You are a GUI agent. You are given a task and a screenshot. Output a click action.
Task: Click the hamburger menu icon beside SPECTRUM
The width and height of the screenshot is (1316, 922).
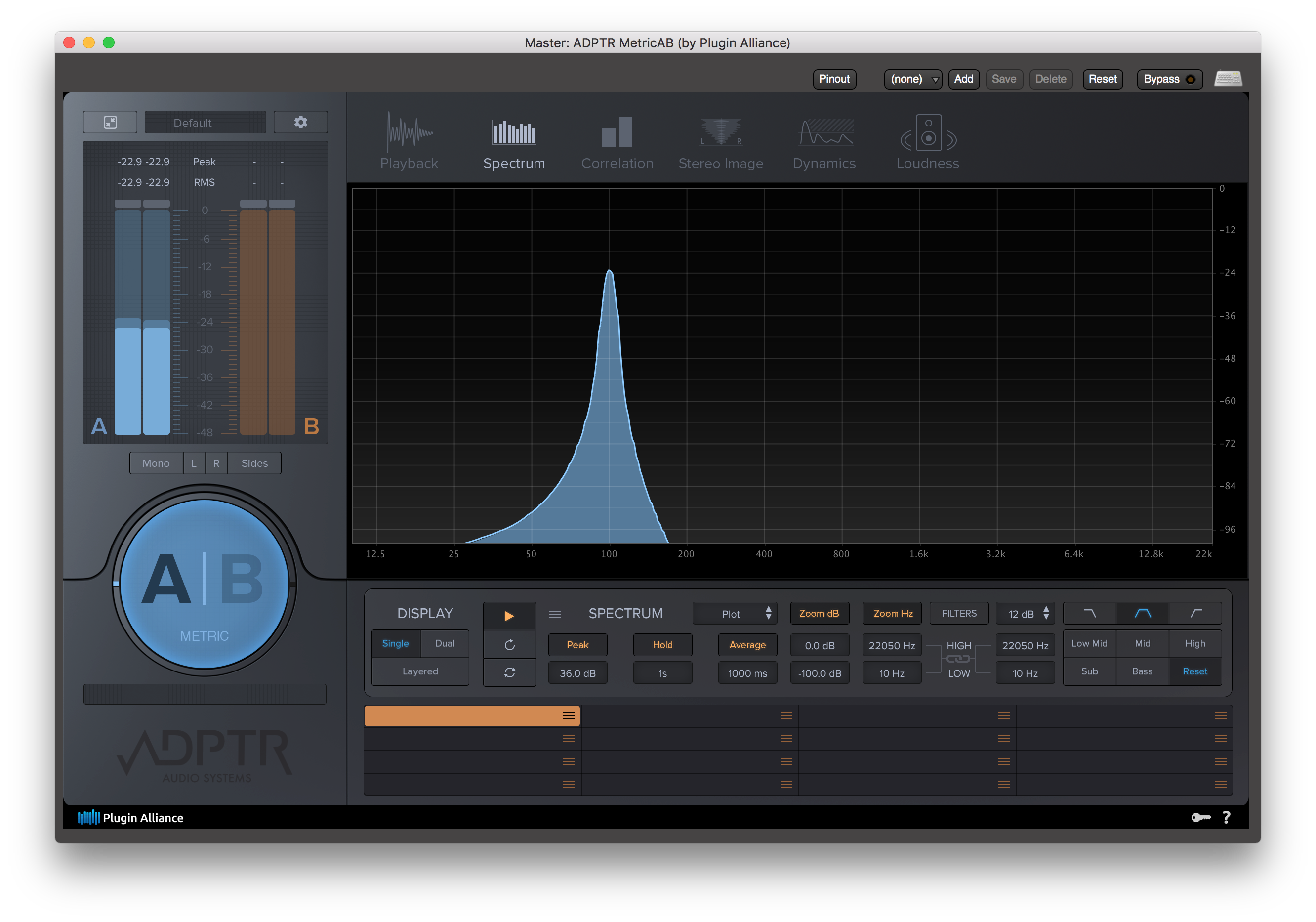[x=555, y=614]
